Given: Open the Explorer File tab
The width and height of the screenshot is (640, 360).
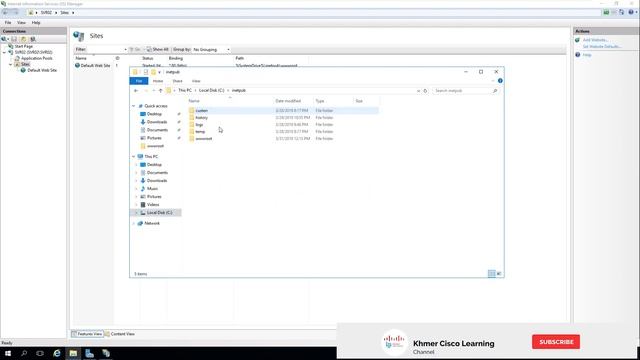Looking at the screenshot, I should point(139,81).
